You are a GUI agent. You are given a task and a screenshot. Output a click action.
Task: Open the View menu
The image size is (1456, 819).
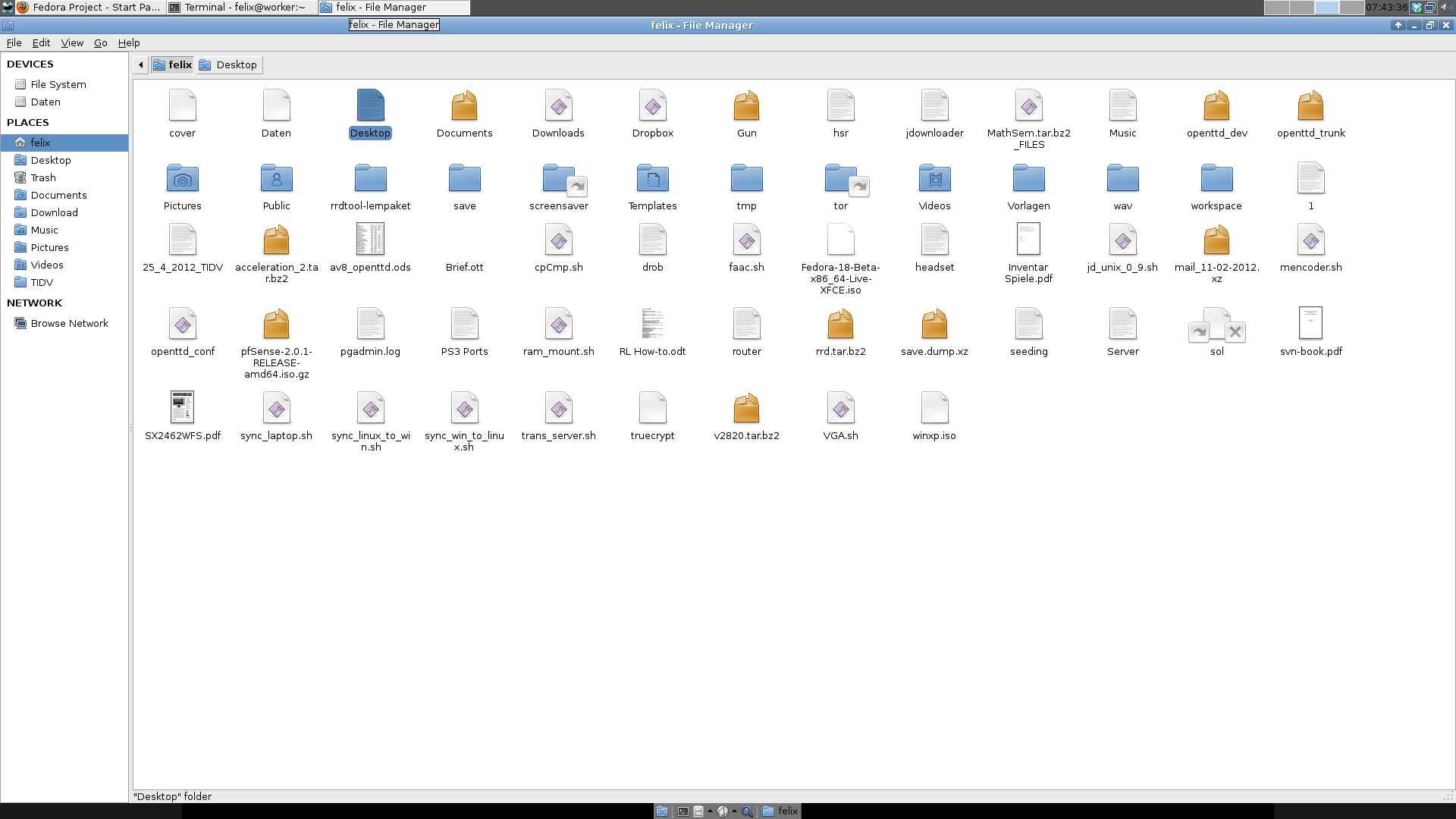coord(72,43)
